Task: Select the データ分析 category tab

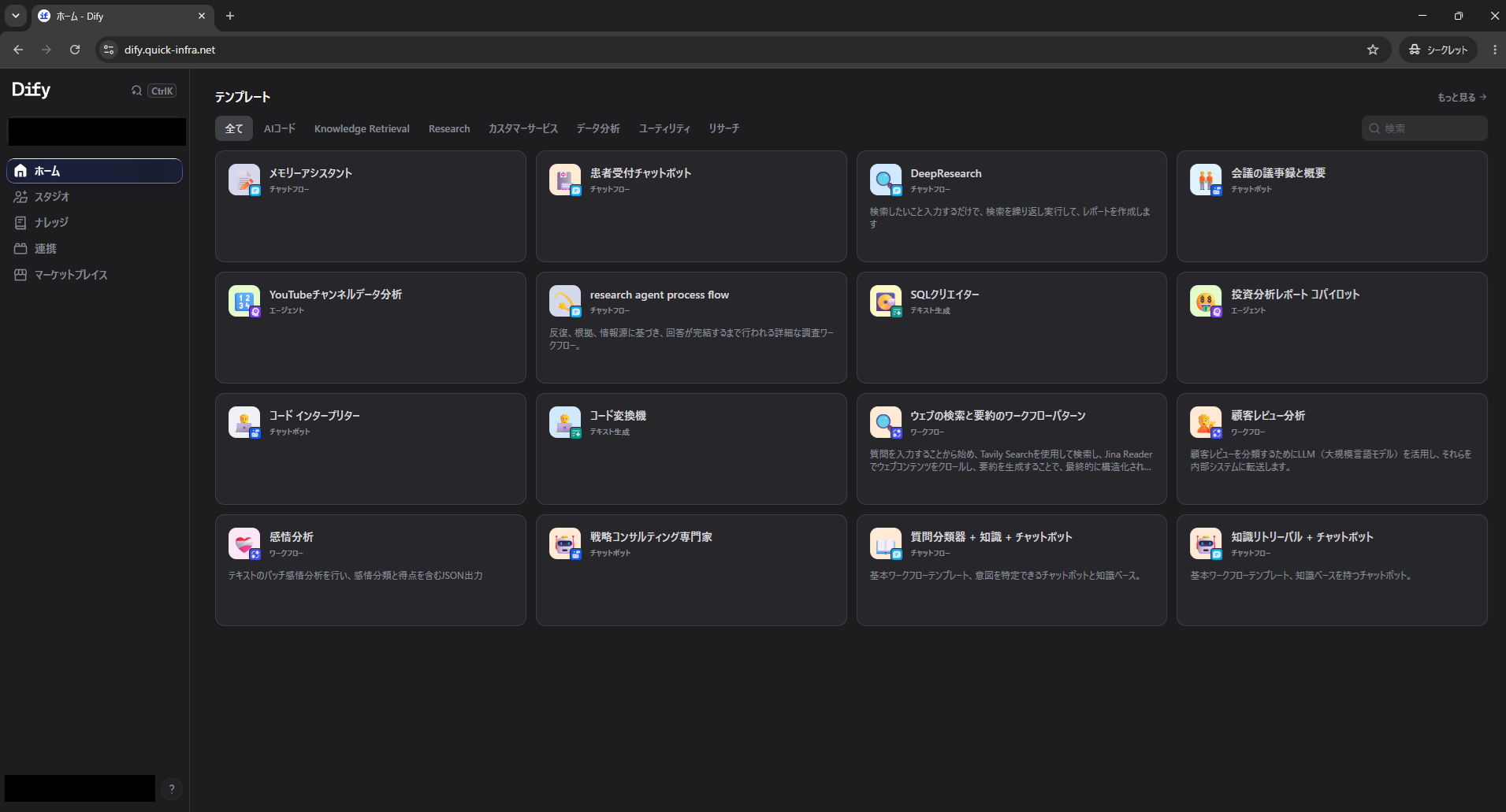Action: [598, 128]
